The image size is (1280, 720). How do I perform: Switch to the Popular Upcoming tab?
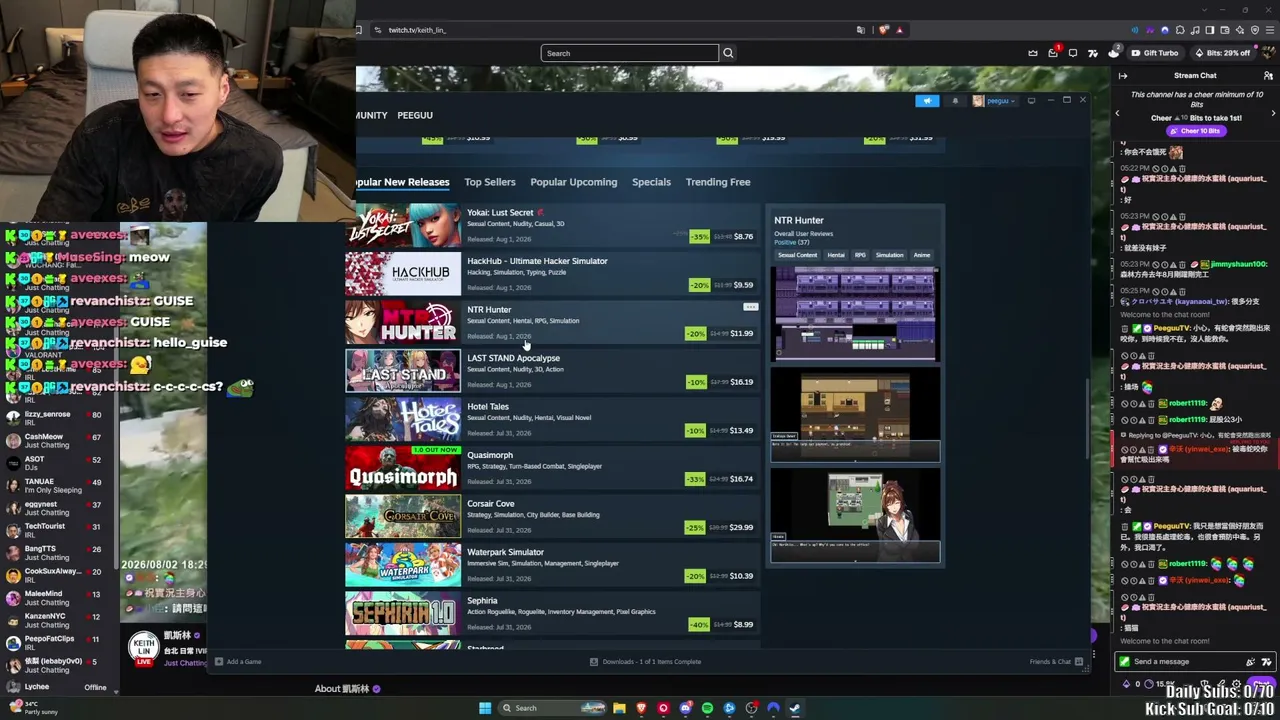pos(574,182)
